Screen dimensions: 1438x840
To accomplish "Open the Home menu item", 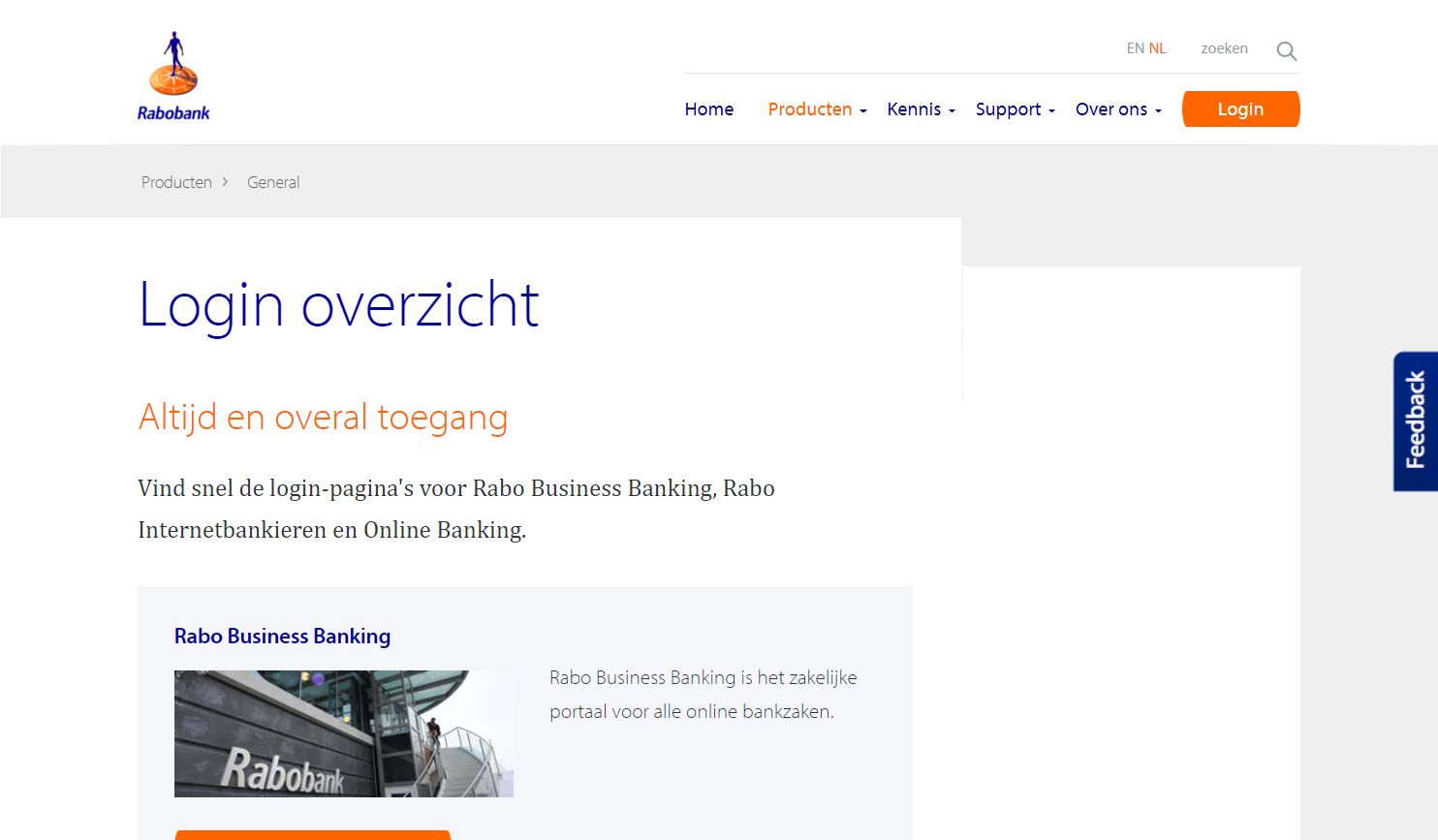I will pyautogui.click(x=708, y=109).
